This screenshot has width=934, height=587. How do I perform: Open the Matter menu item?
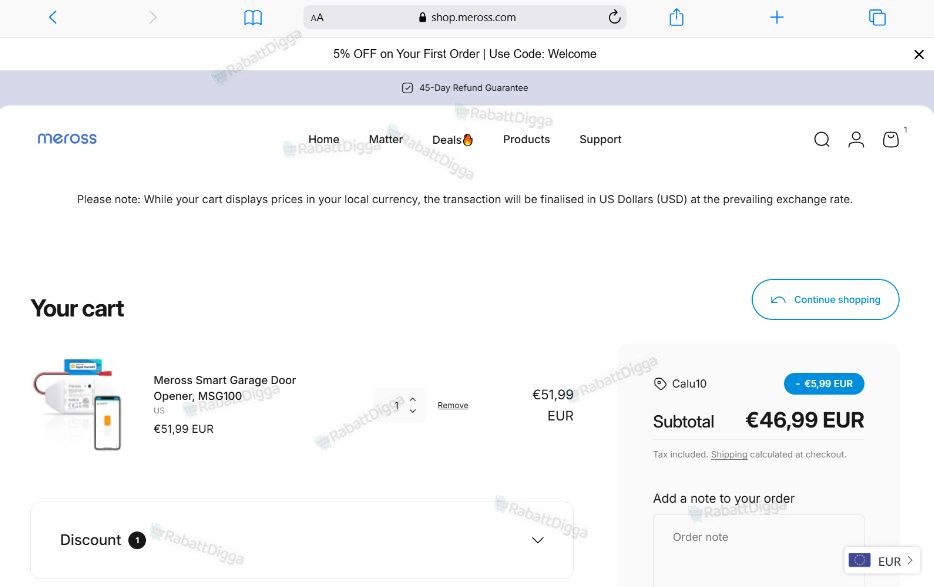coord(386,139)
